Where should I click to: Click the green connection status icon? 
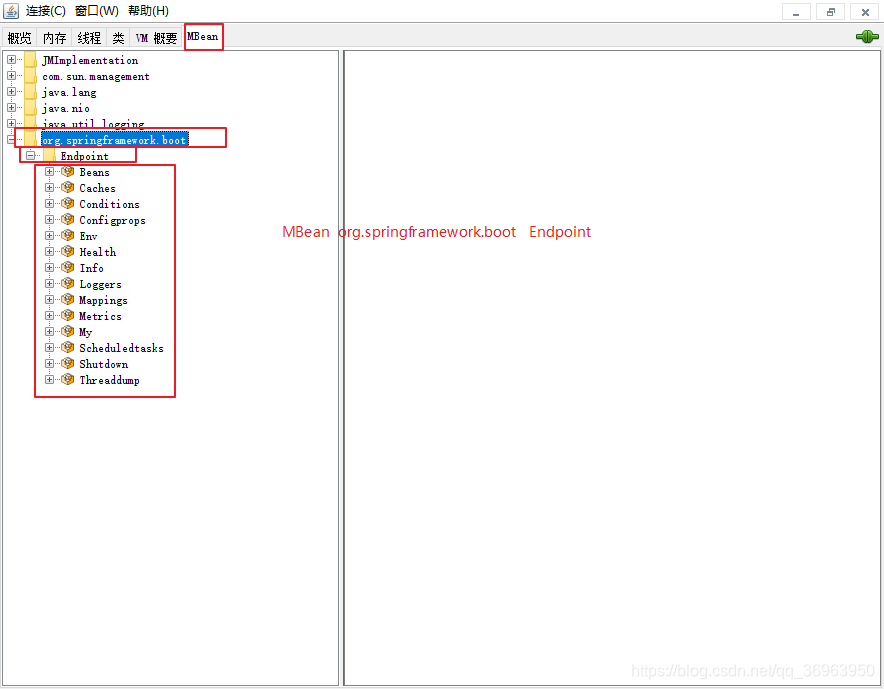coord(867,37)
